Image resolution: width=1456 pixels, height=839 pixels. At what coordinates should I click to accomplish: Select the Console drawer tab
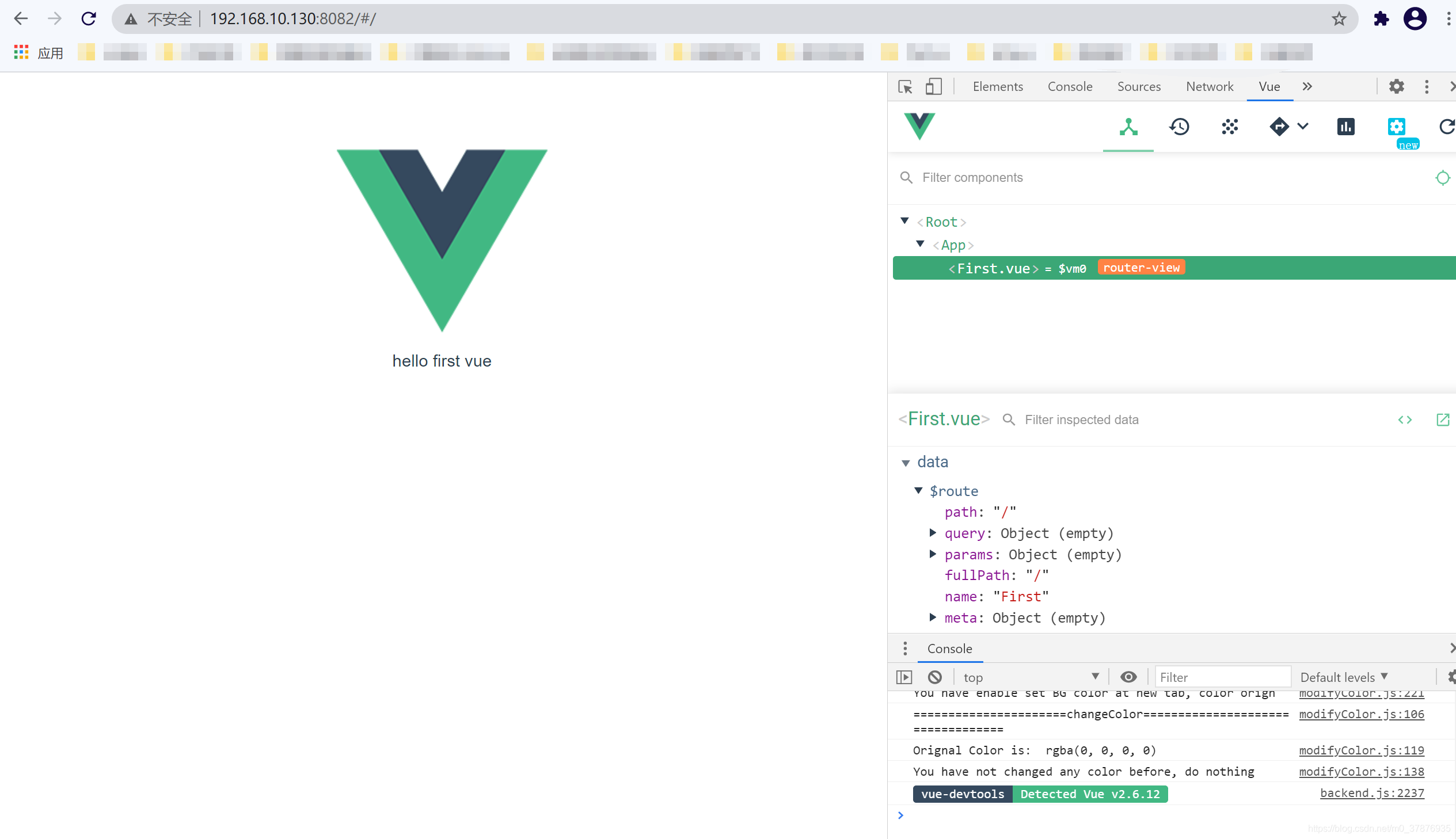coord(950,649)
